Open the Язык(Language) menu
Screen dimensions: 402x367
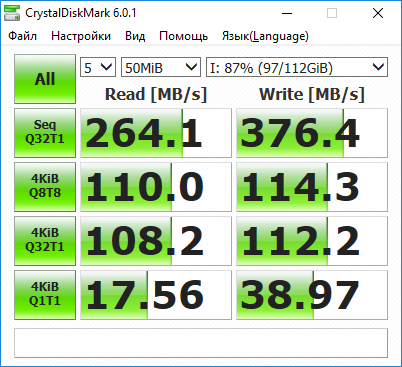(265, 36)
